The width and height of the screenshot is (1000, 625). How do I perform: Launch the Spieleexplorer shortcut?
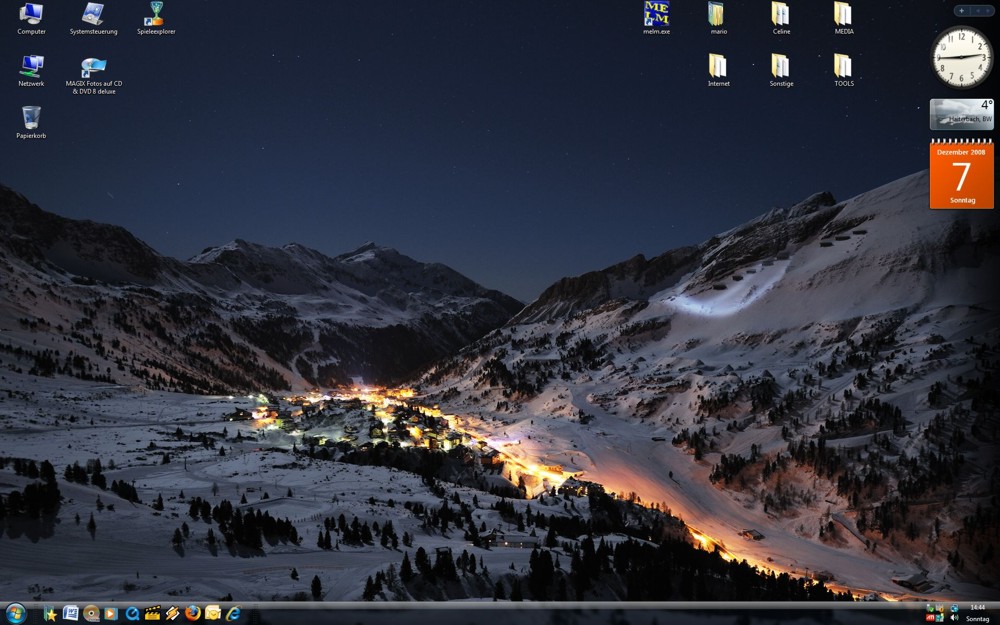[155, 15]
